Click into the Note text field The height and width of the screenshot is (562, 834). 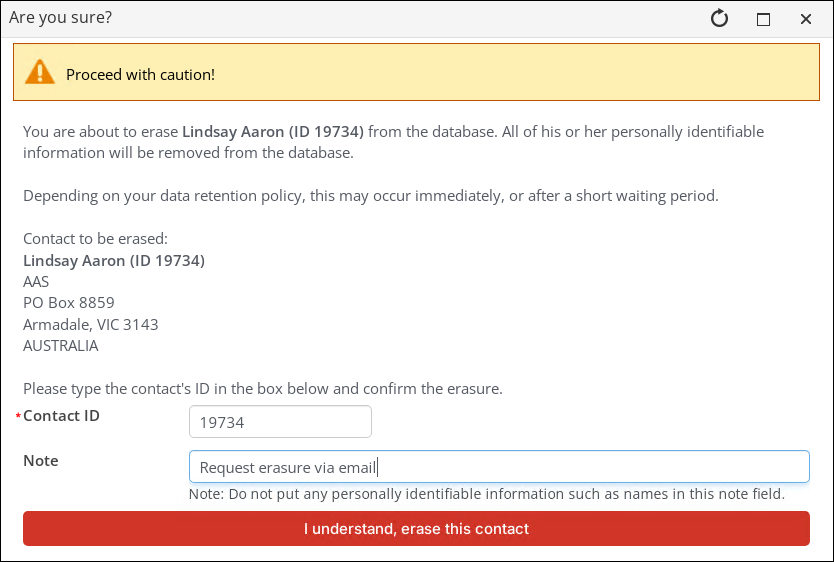coord(499,467)
